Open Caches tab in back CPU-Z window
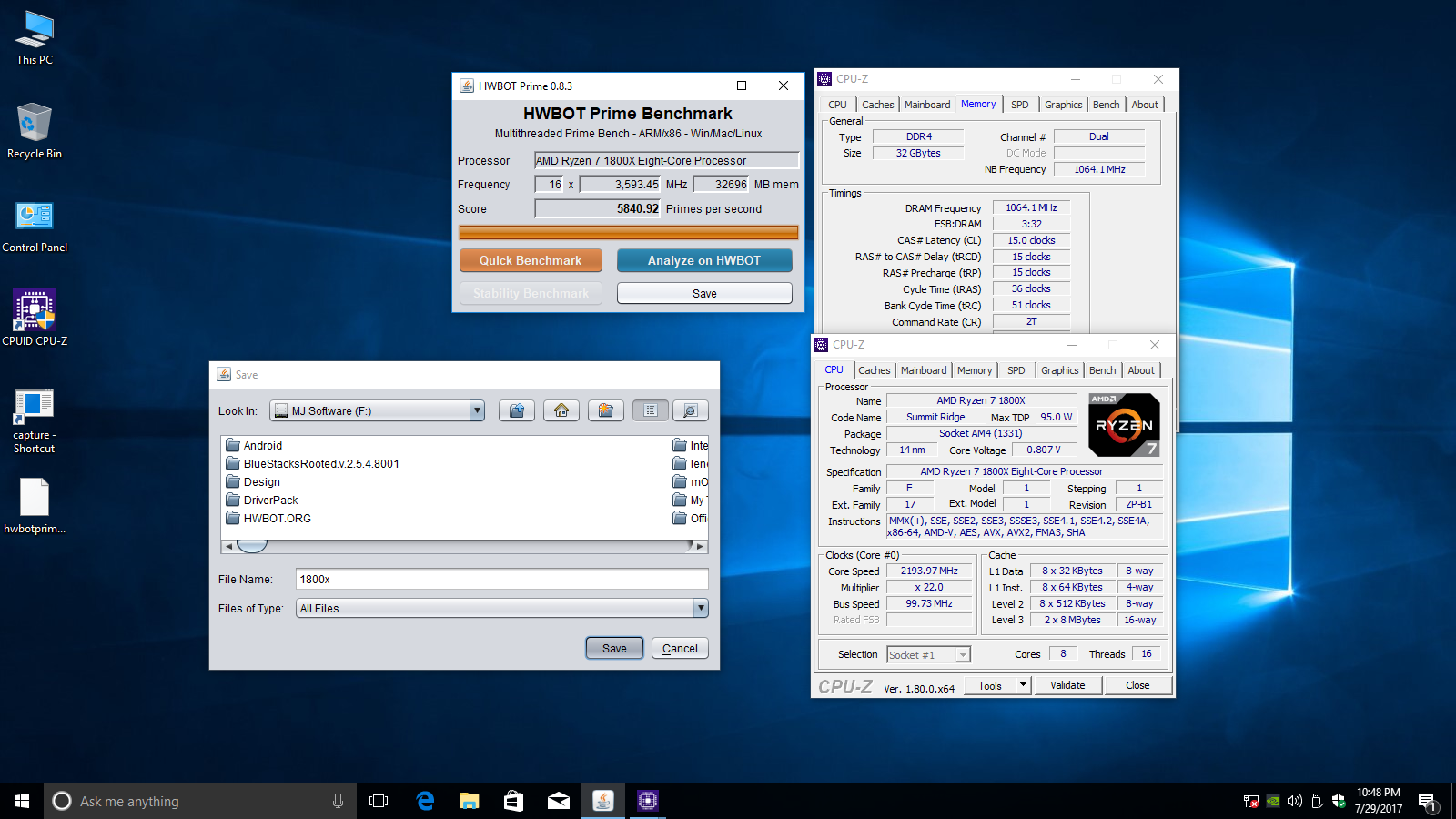Screen dimensions: 1456x819 tap(878, 105)
